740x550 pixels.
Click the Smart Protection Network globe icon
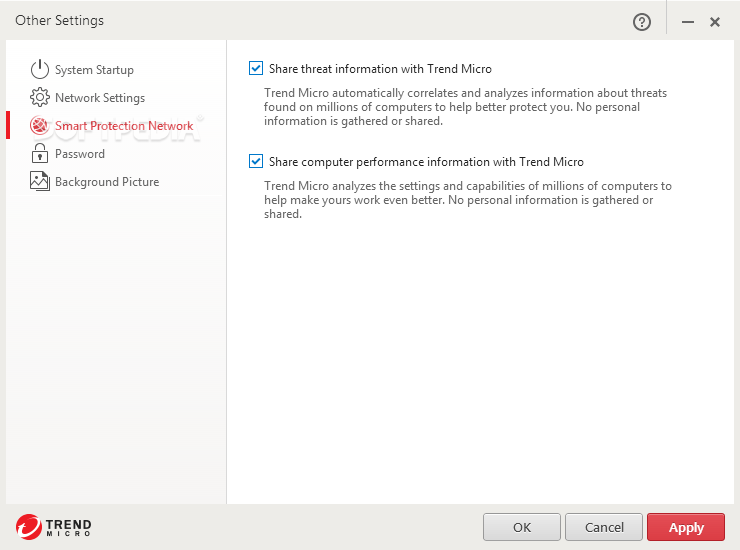pos(40,126)
